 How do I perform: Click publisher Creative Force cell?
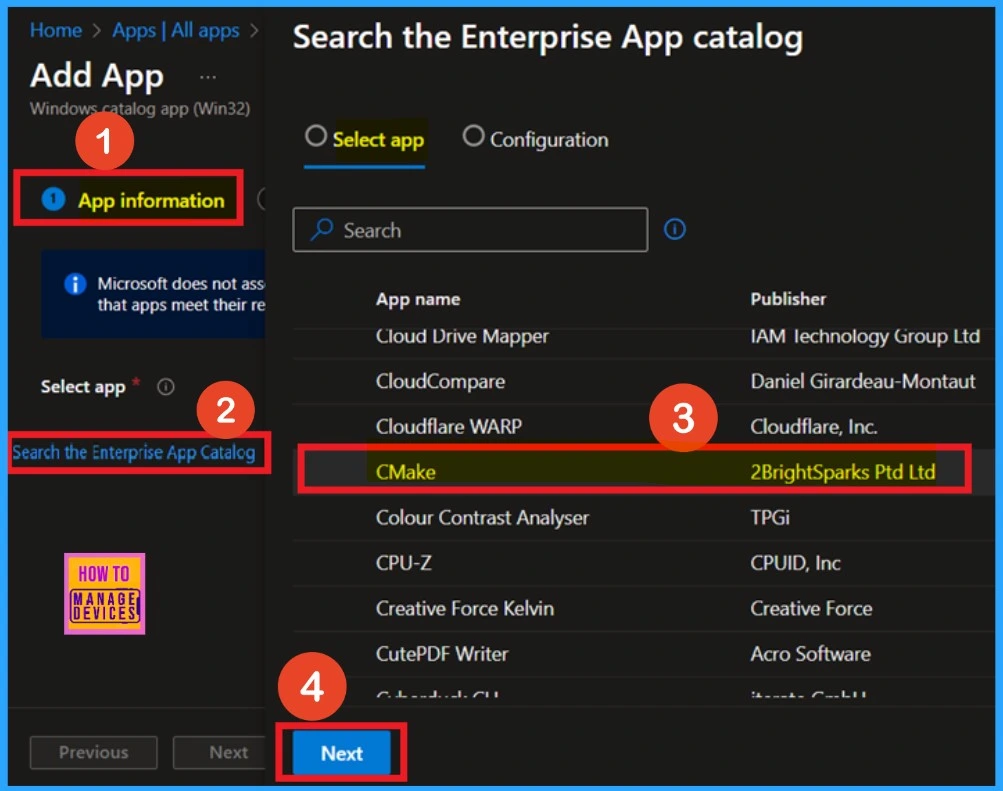point(811,608)
